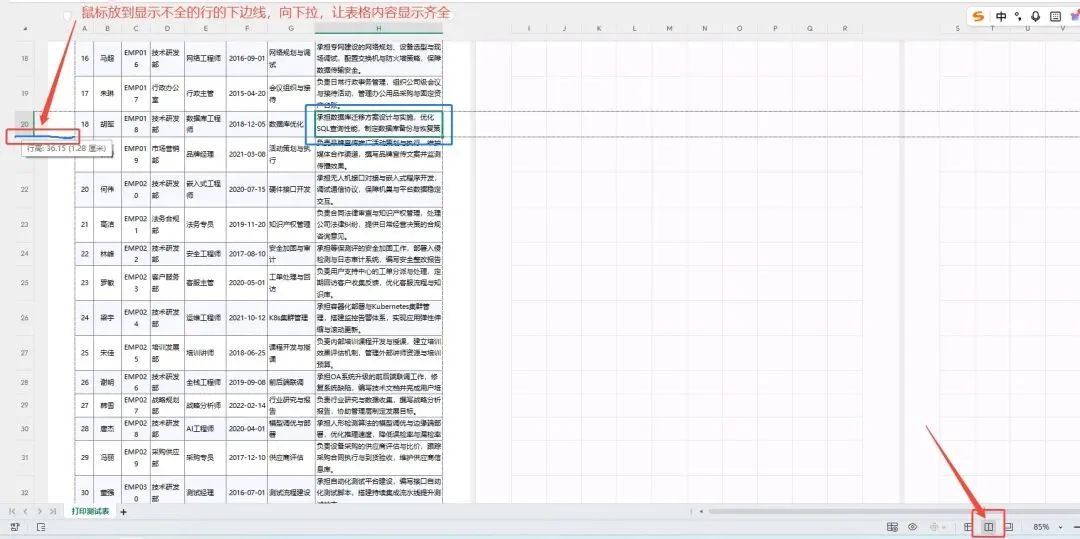Click the horizontal scrollbar left arrow
Image resolution: width=1080 pixels, height=539 pixels.
pyautogui.click(x=701, y=511)
